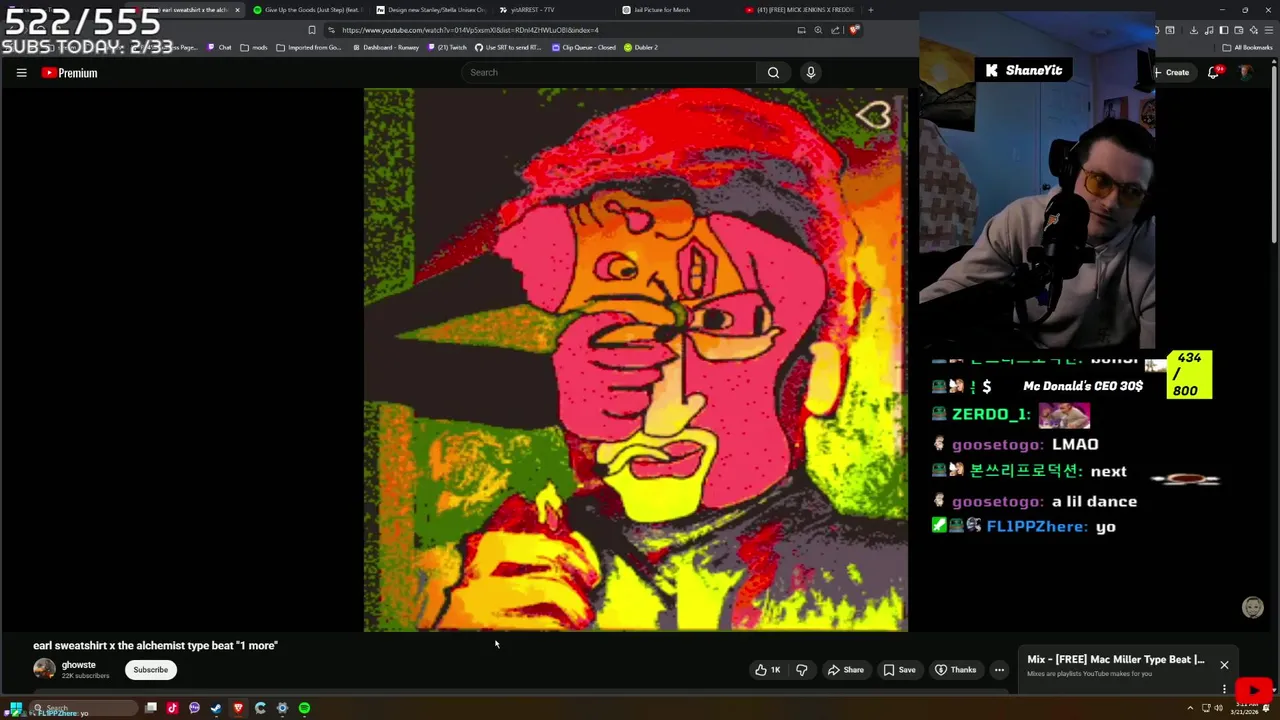
Task: Switch to the Mick Jenkins YouTube tab
Action: point(799,10)
